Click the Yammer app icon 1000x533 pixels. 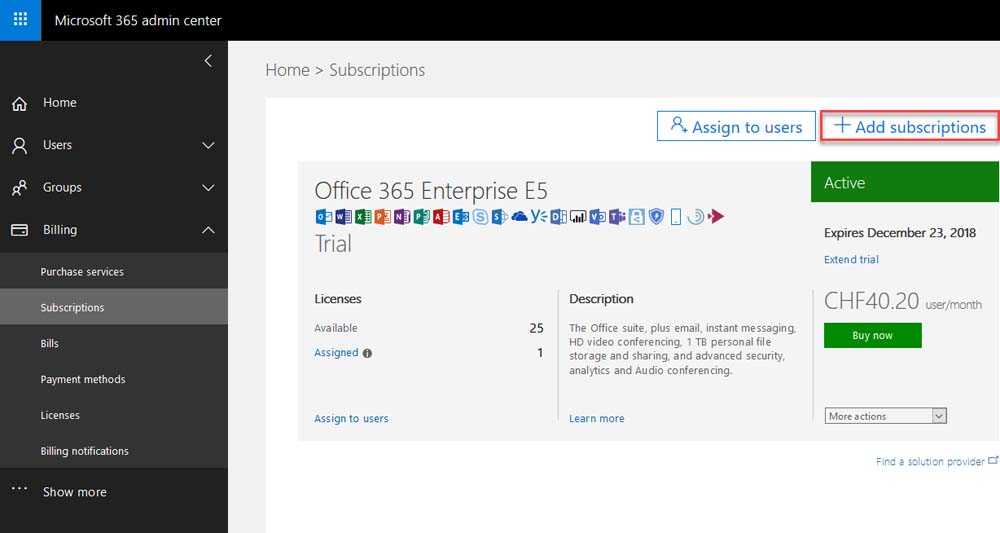(x=539, y=217)
